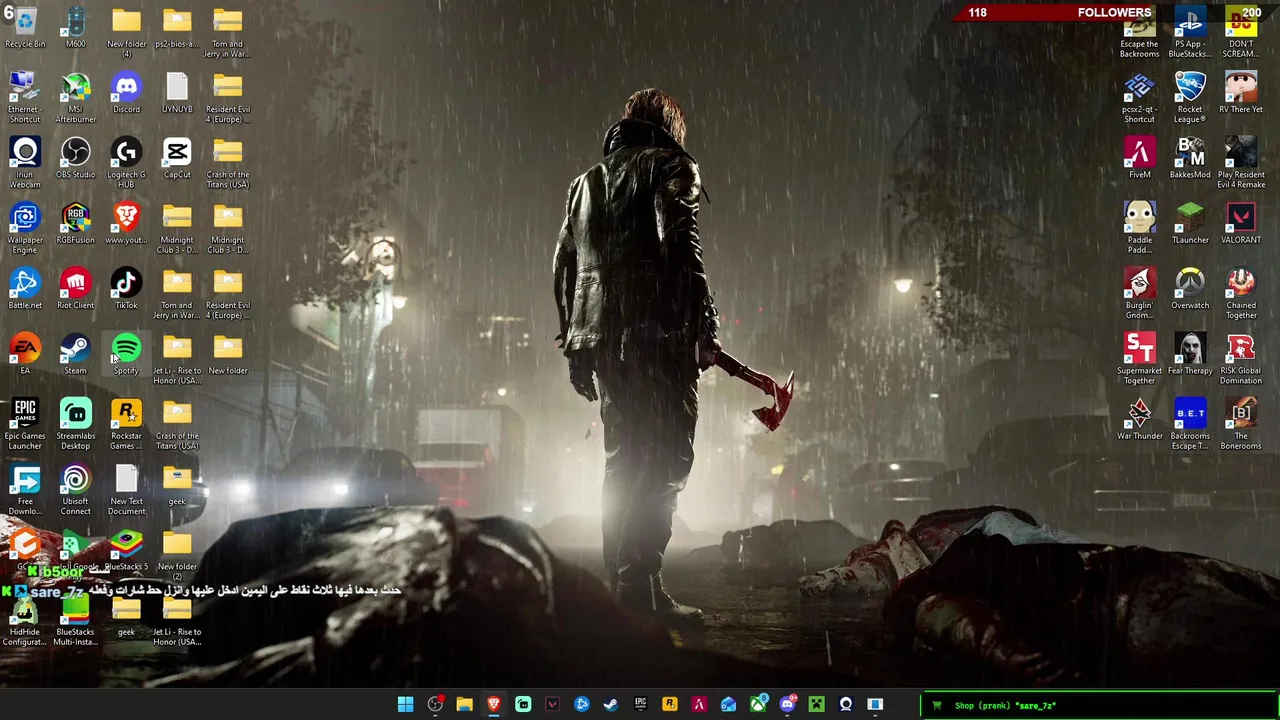Launch Paddle Paddle game shortcut

tap(1140, 228)
